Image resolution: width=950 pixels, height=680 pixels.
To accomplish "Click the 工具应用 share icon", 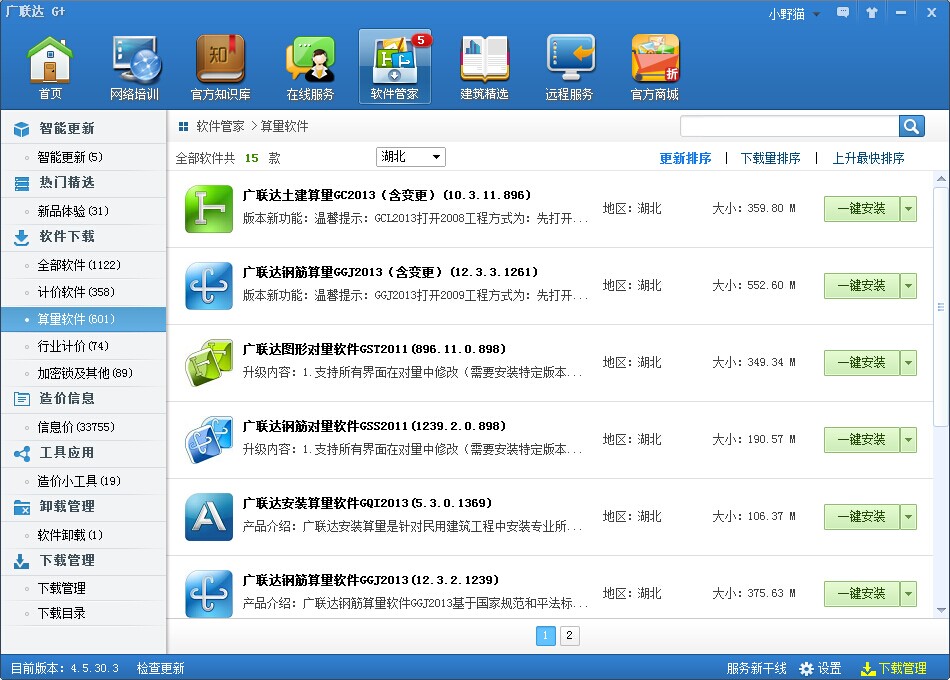I will coord(21,453).
